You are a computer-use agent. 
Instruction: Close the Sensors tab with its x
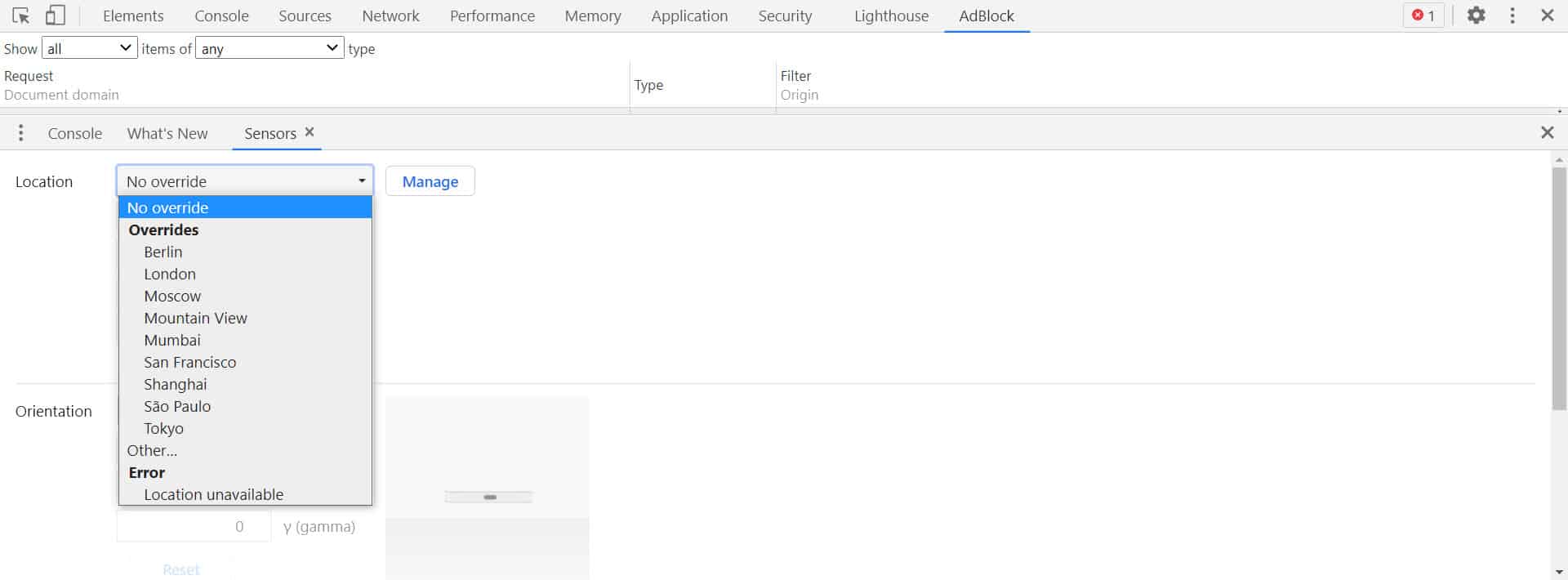tap(310, 132)
